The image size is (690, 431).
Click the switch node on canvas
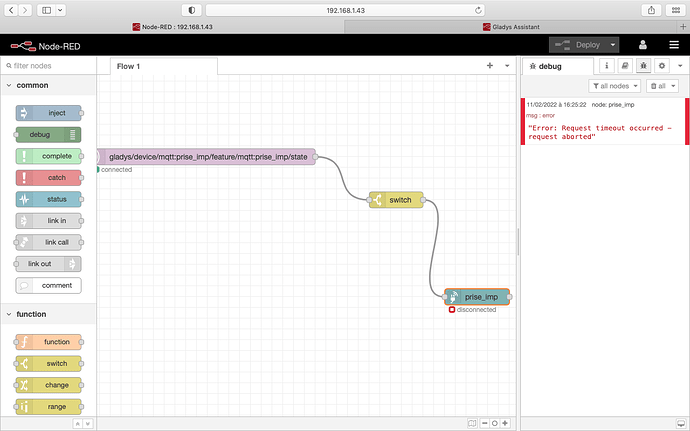pyautogui.click(x=396, y=200)
